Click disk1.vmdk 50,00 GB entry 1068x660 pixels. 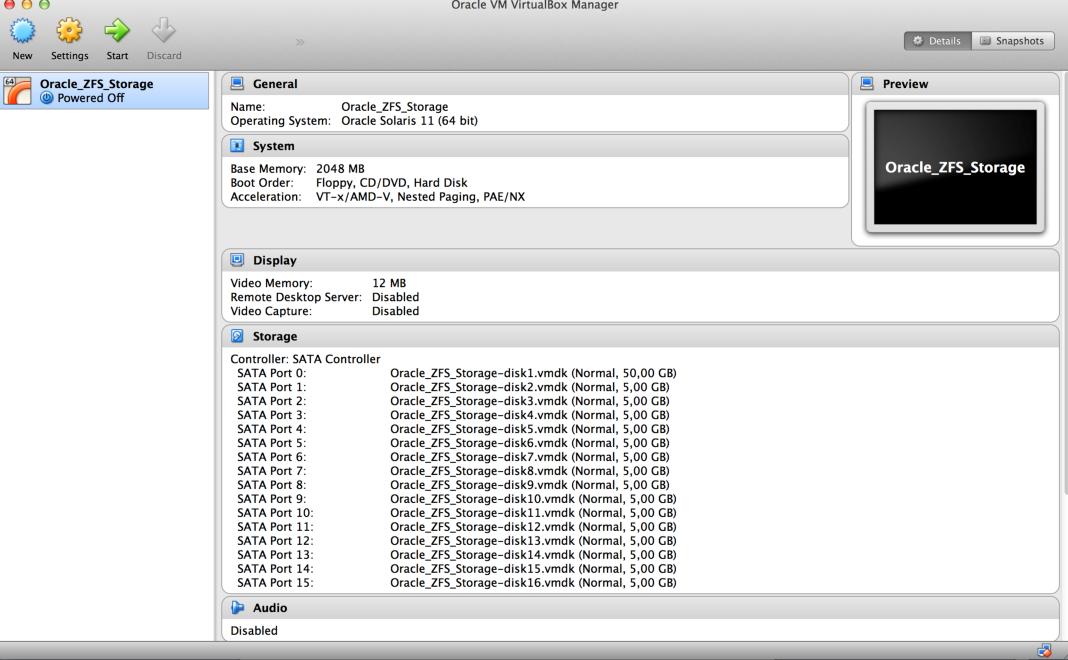[x=533, y=373]
